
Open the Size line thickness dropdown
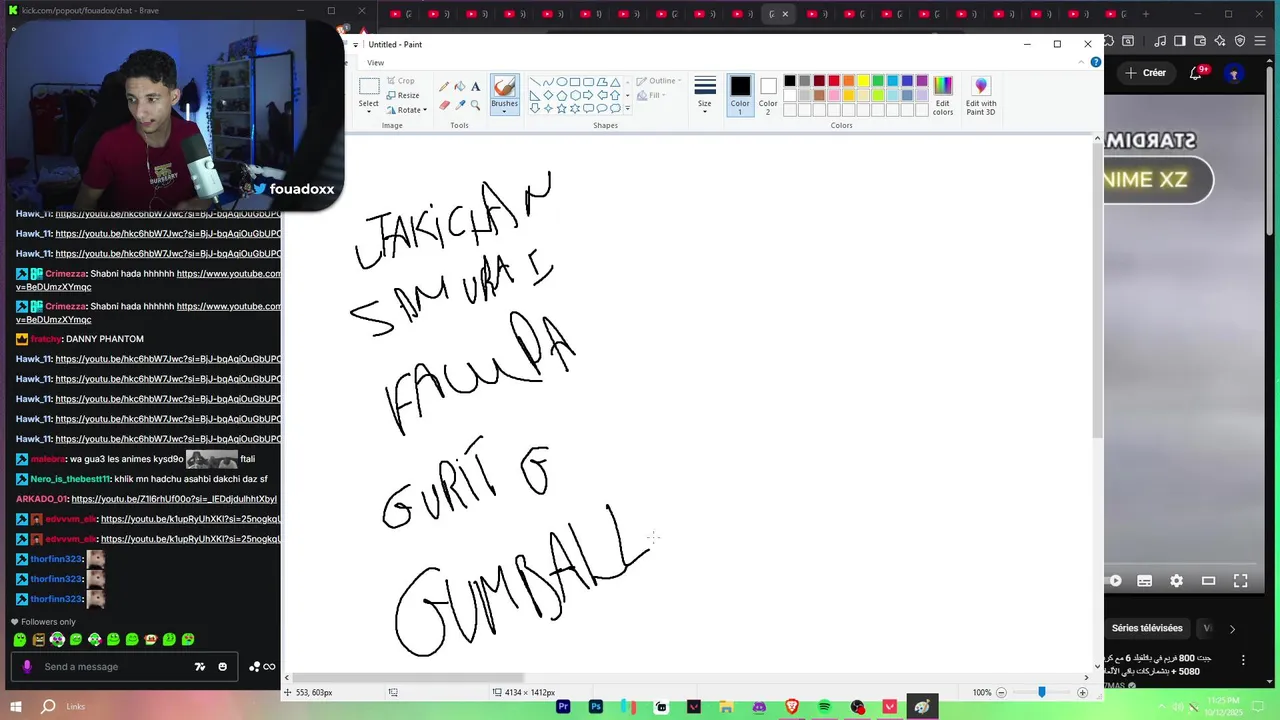705,95
